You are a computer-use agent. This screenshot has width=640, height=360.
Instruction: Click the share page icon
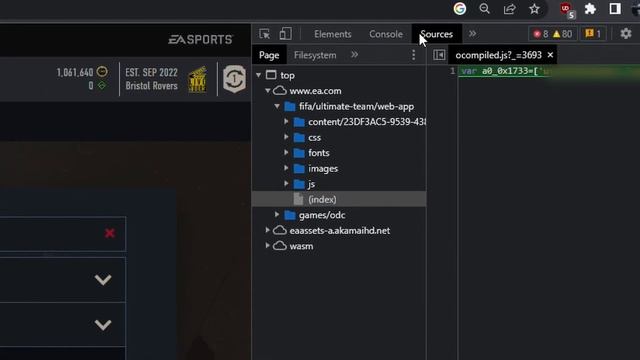(509, 9)
